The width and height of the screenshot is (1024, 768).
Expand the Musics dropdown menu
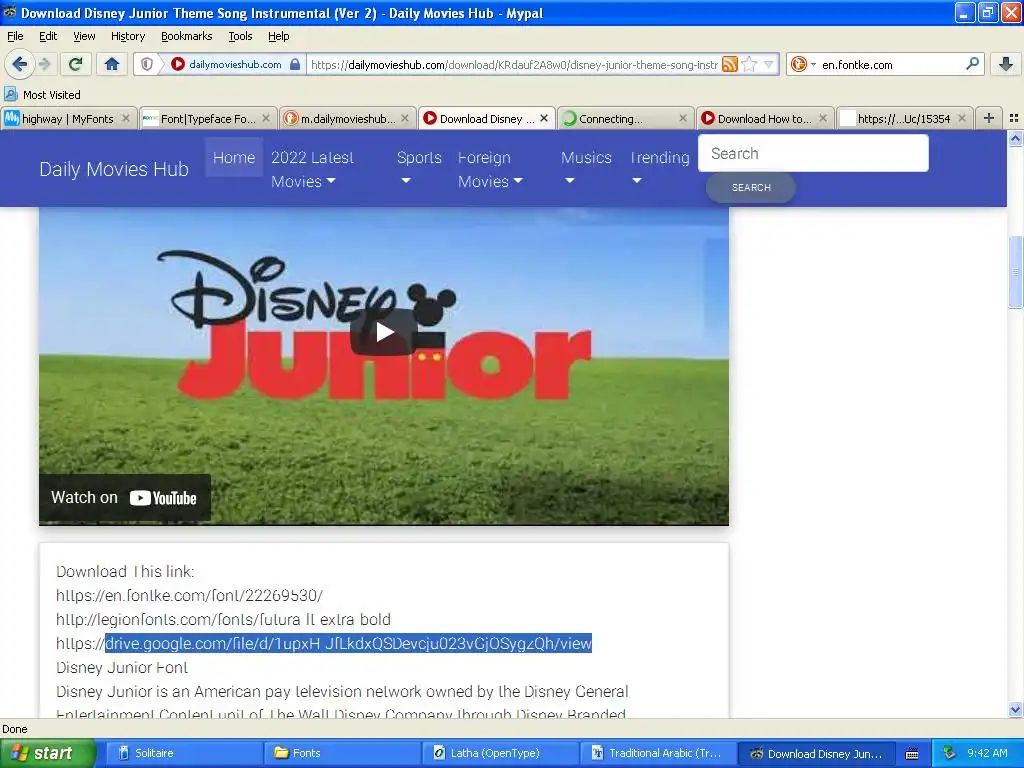click(x=586, y=168)
